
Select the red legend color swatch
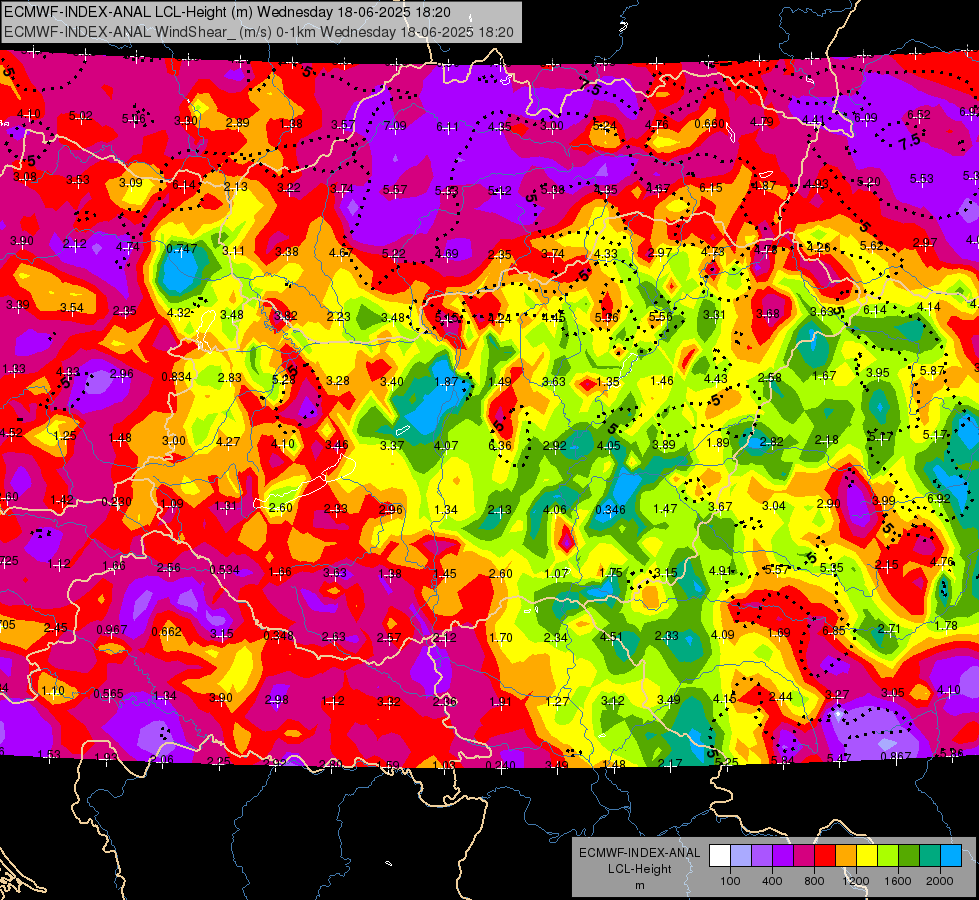825,856
